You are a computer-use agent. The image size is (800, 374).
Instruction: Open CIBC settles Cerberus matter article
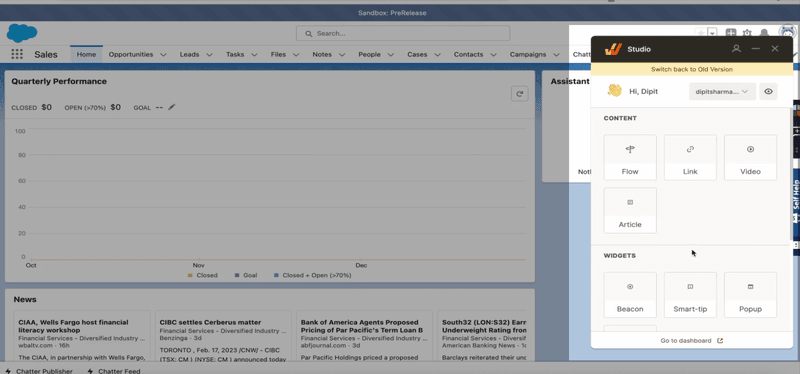pos(210,322)
